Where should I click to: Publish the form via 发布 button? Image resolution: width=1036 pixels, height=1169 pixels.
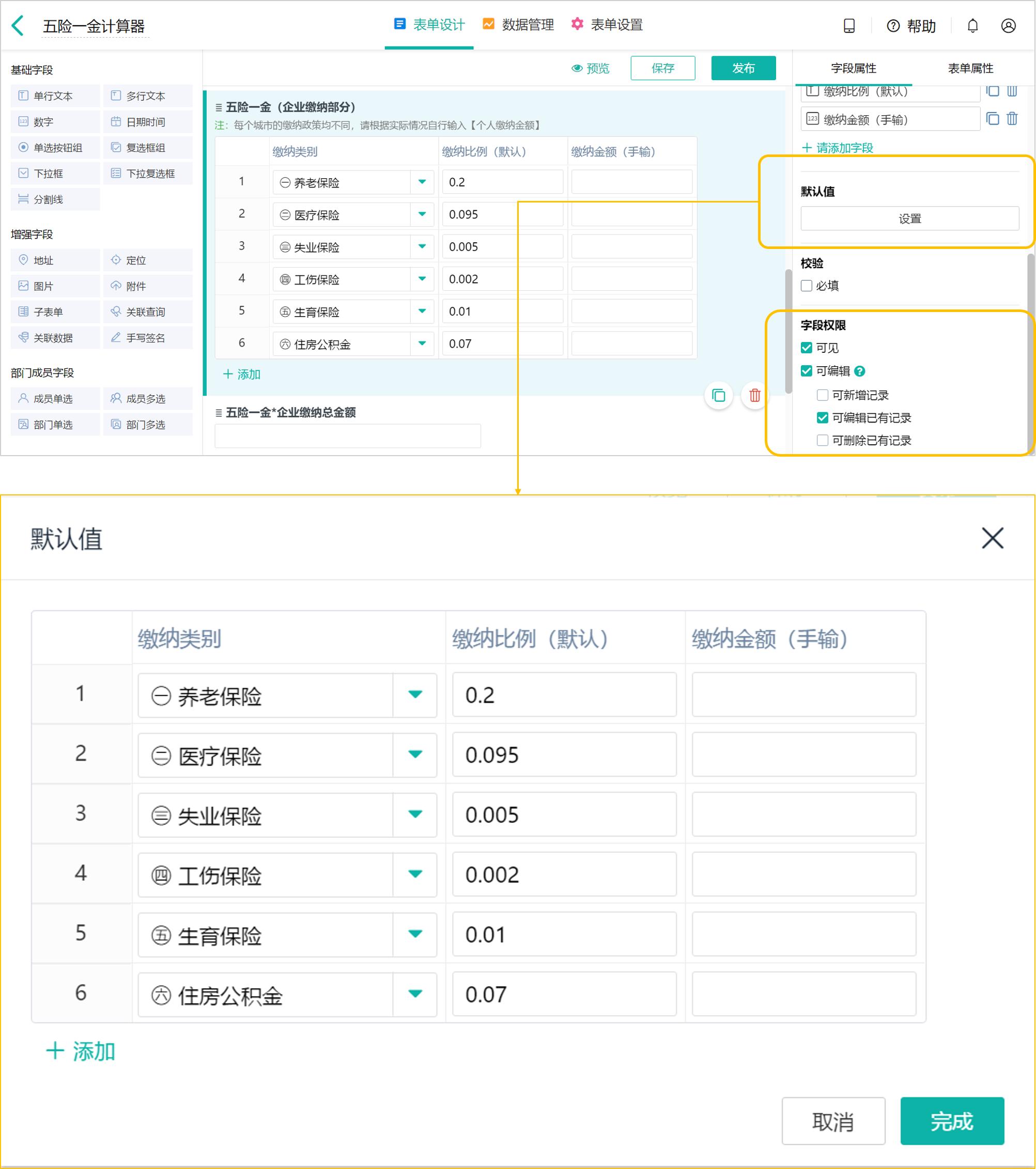743,68
